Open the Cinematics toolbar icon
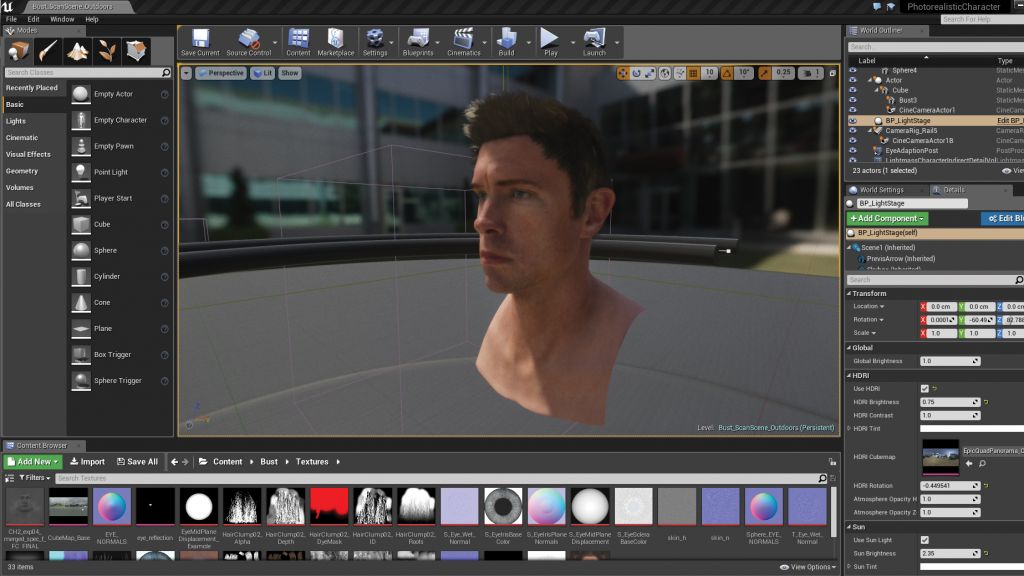The width and height of the screenshot is (1024, 576). coord(464,41)
